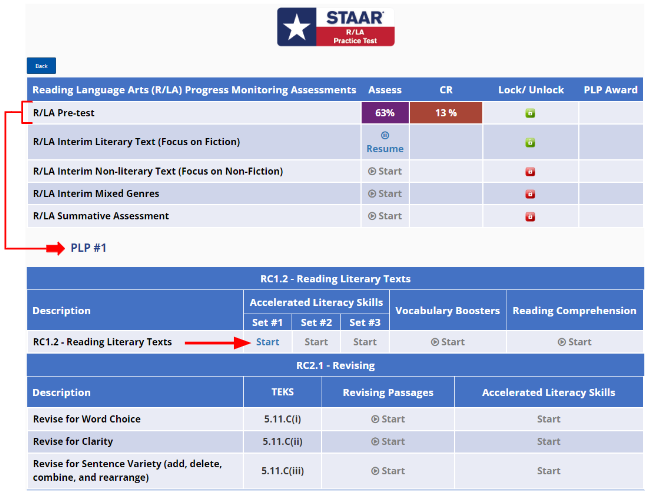648x497 pixels.
Task: Start Accelerated Literacy Skills for Sentence Variety
Action: coord(548,471)
